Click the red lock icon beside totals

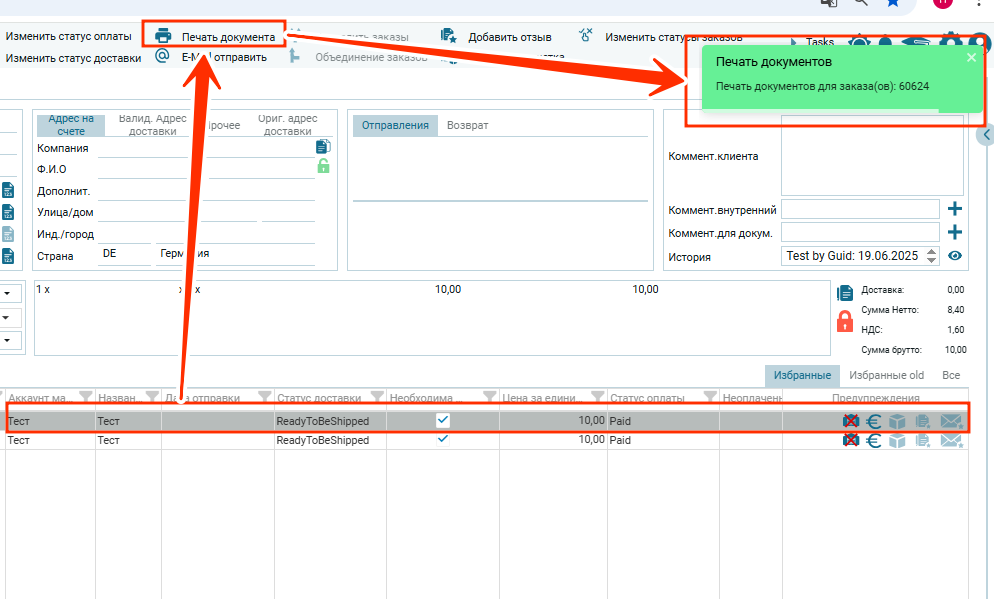click(845, 321)
